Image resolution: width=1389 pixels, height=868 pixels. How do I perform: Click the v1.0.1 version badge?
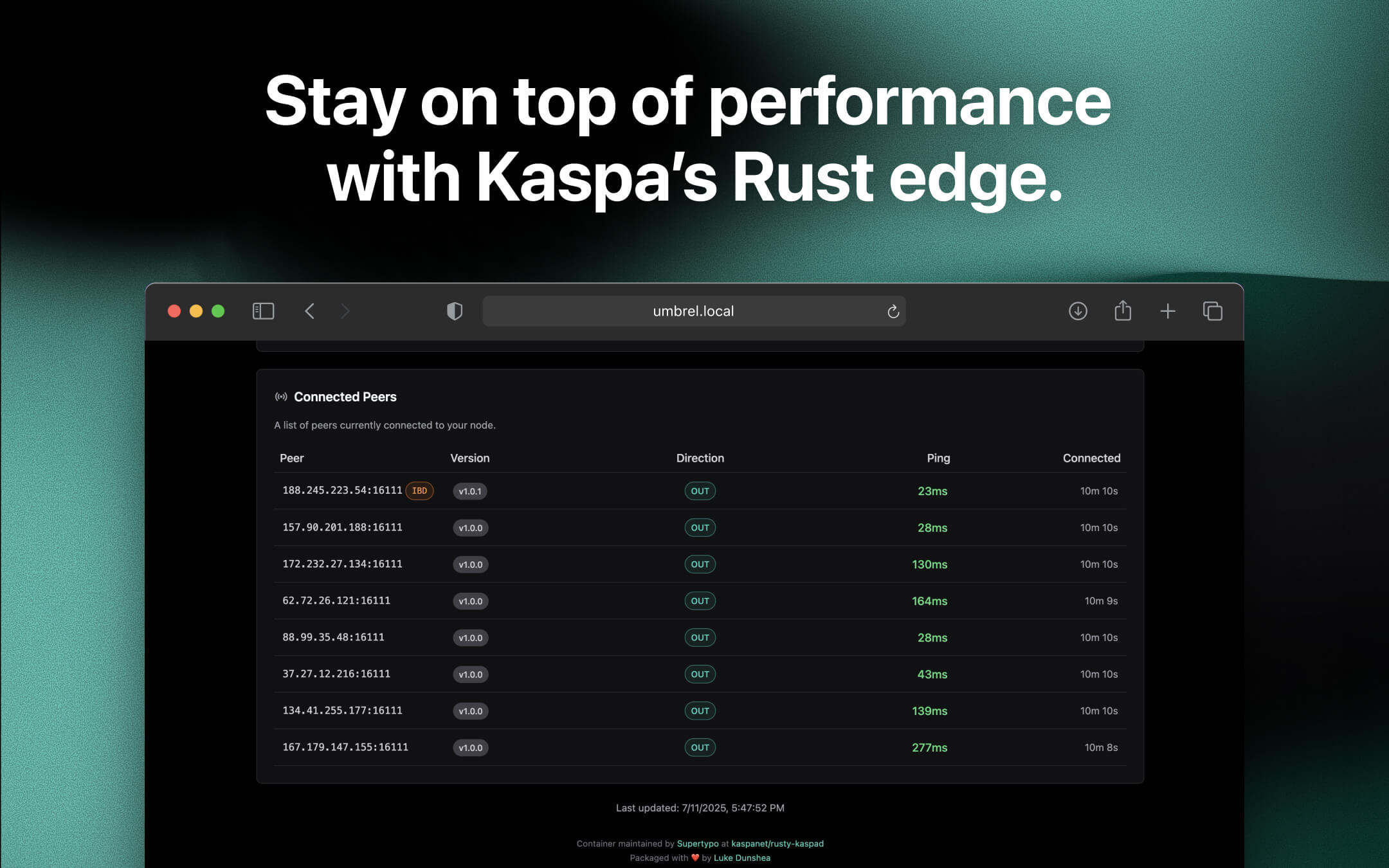tap(470, 491)
